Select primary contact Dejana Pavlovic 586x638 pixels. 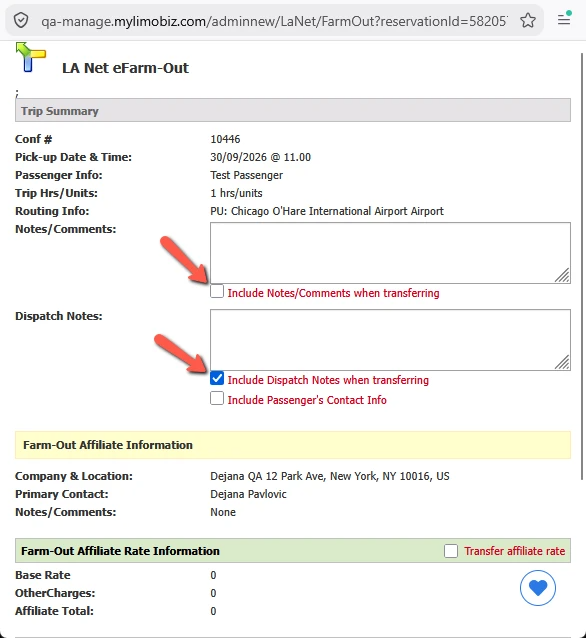point(248,494)
